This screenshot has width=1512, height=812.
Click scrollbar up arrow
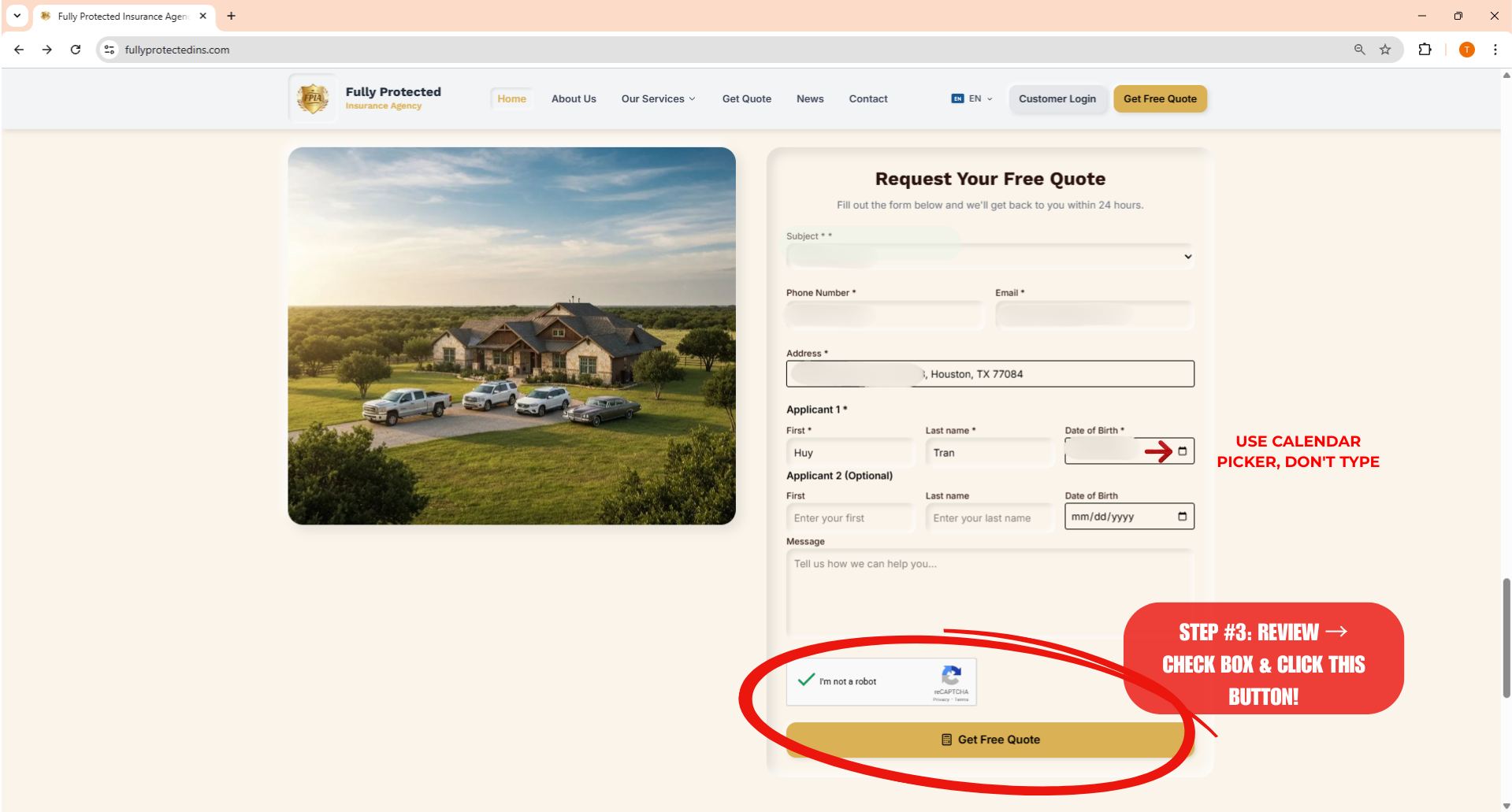[1506, 75]
